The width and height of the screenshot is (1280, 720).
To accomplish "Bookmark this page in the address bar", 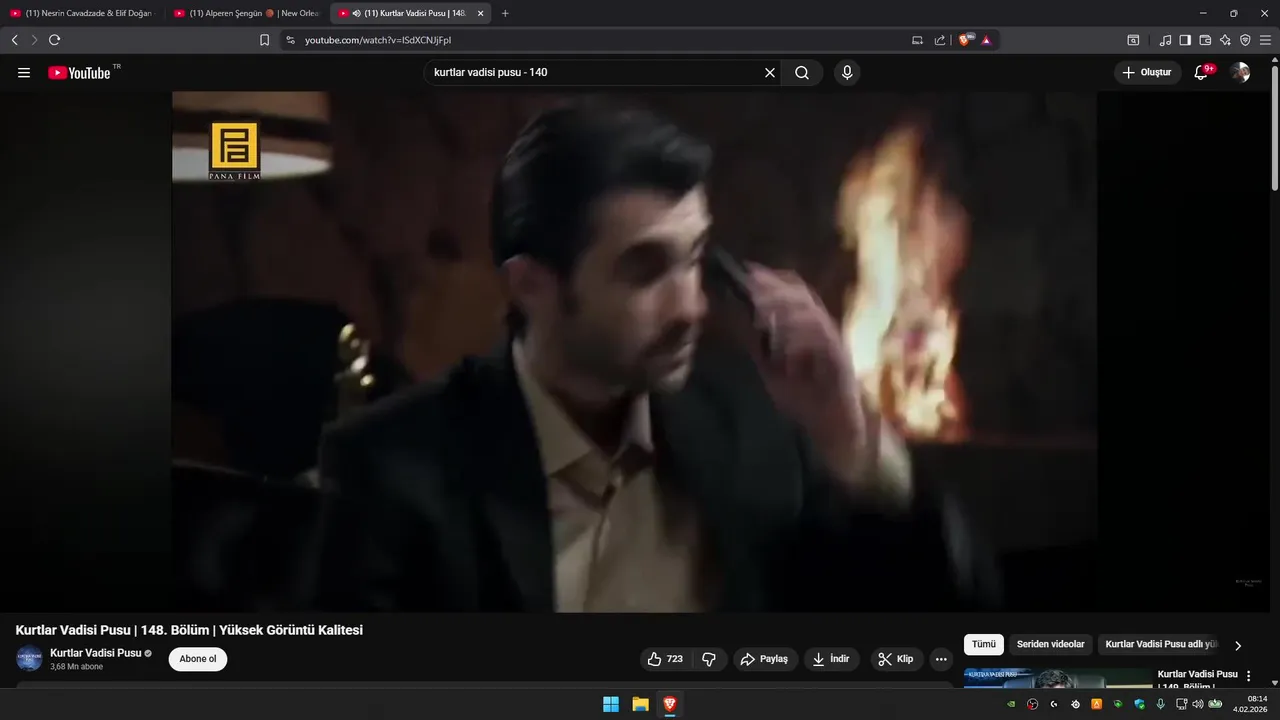I will [x=264, y=40].
